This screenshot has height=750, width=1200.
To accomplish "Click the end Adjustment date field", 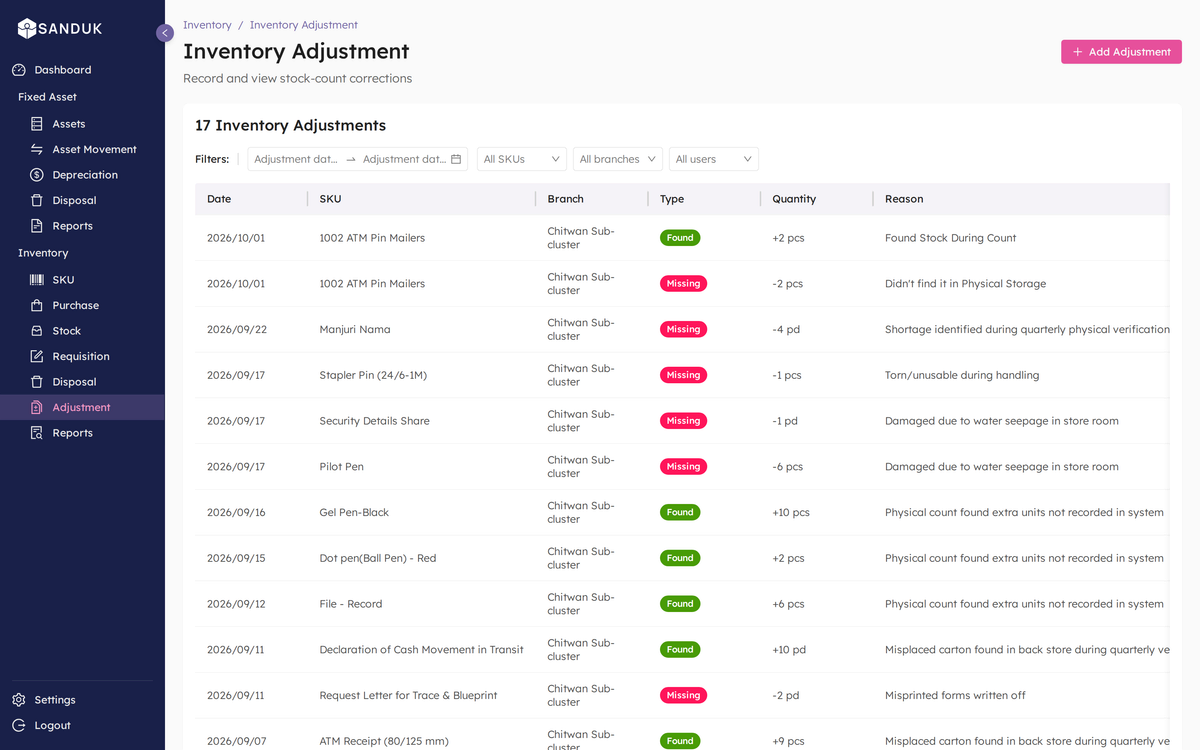I will tap(404, 159).
